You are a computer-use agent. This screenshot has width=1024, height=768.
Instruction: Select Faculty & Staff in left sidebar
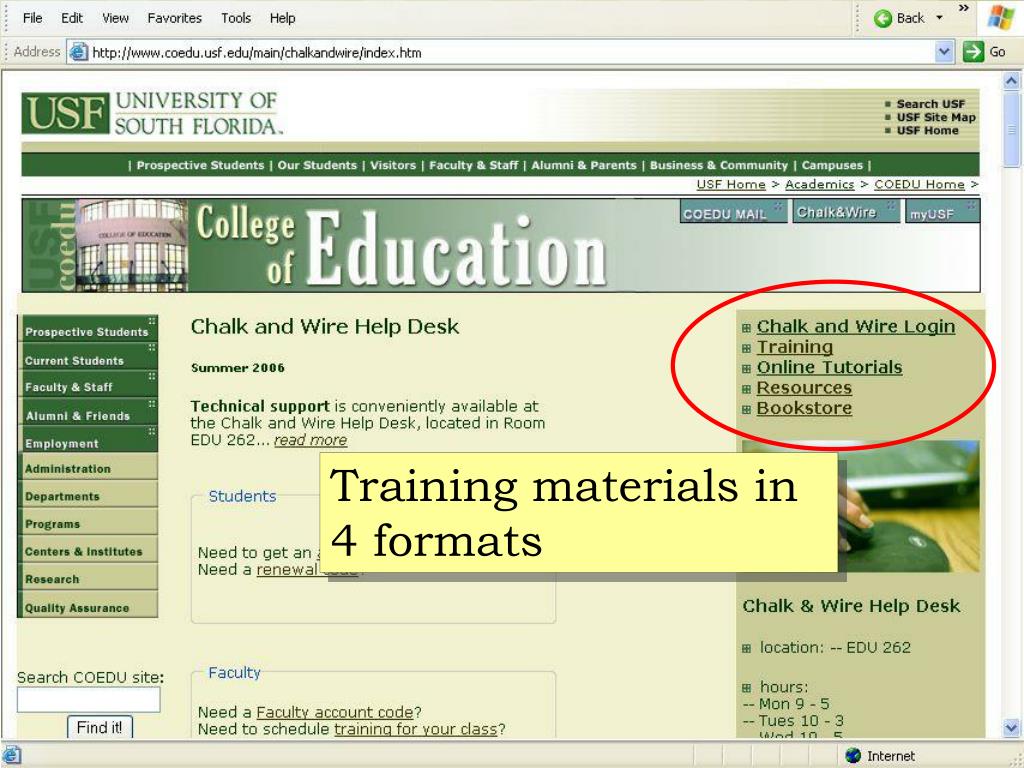pyautogui.click(x=88, y=387)
